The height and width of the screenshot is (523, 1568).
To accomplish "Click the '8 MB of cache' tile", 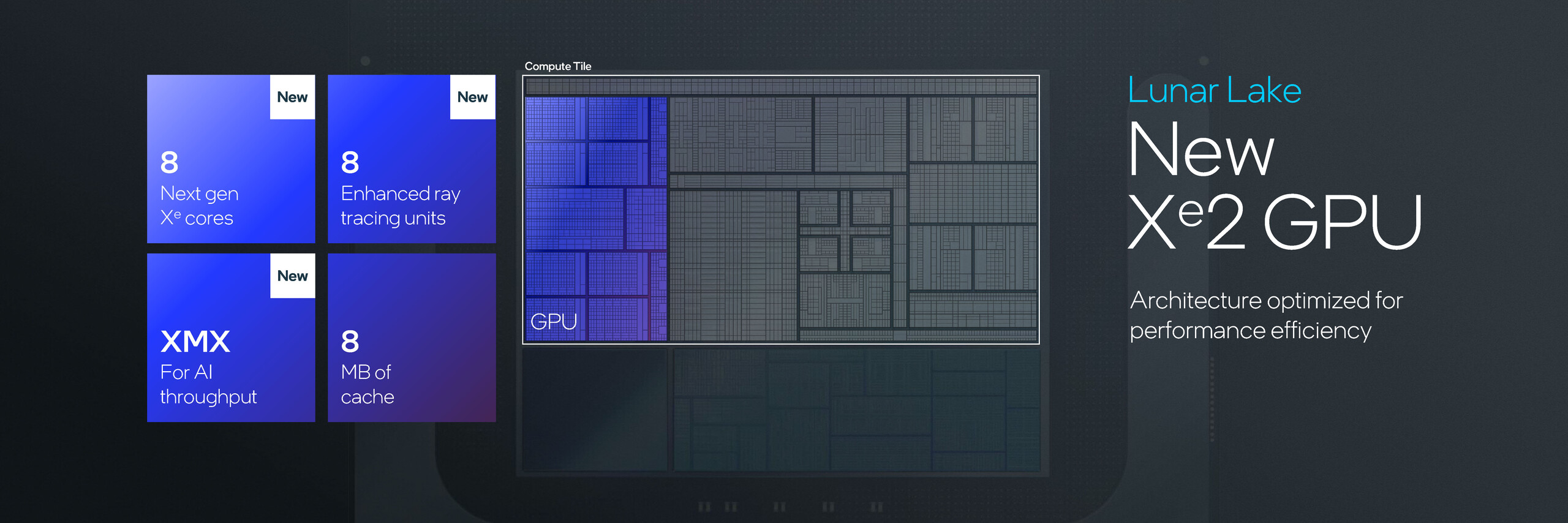I will point(412,337).
